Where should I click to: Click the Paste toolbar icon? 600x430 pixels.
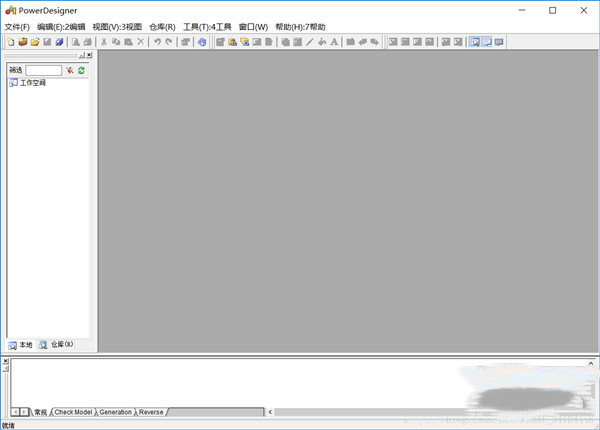128,42
